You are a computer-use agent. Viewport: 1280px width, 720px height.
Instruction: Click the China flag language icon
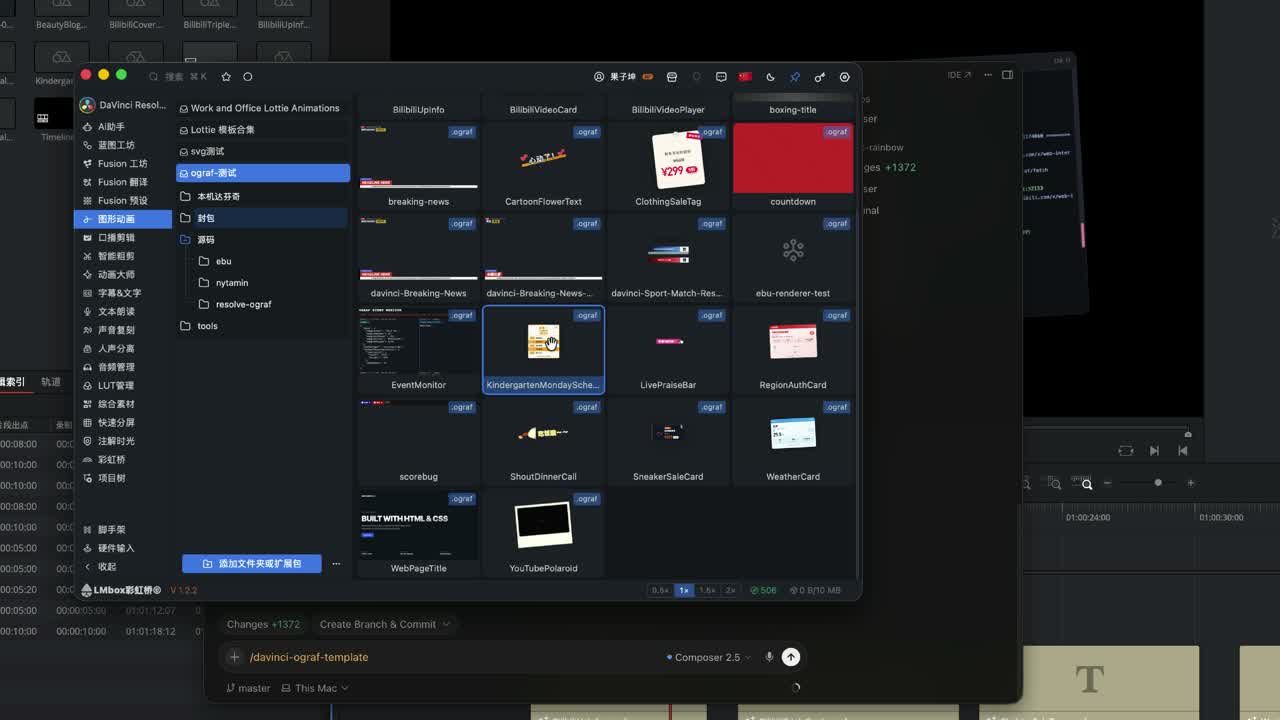[745, 76]
